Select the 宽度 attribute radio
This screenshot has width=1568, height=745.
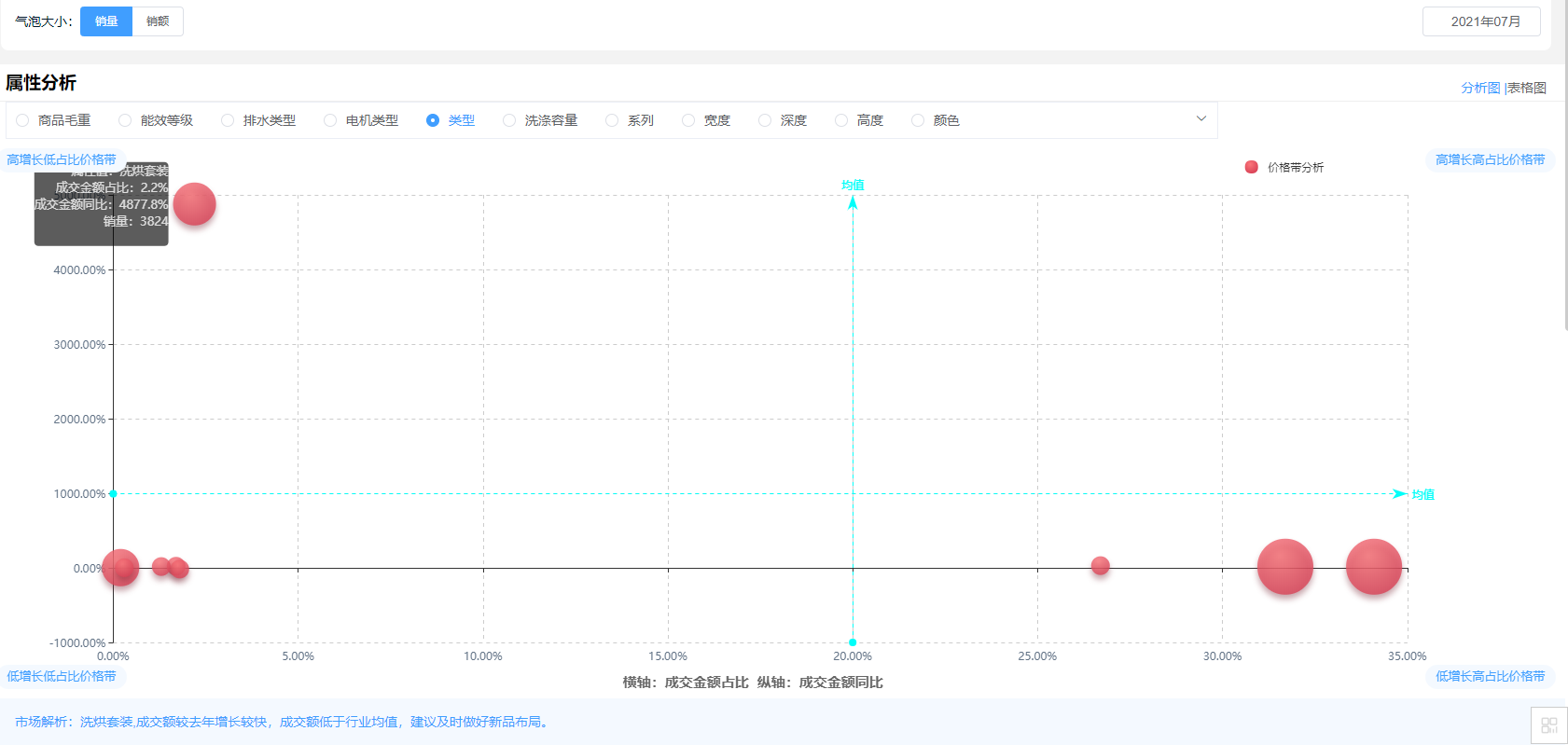coord(688,120)
